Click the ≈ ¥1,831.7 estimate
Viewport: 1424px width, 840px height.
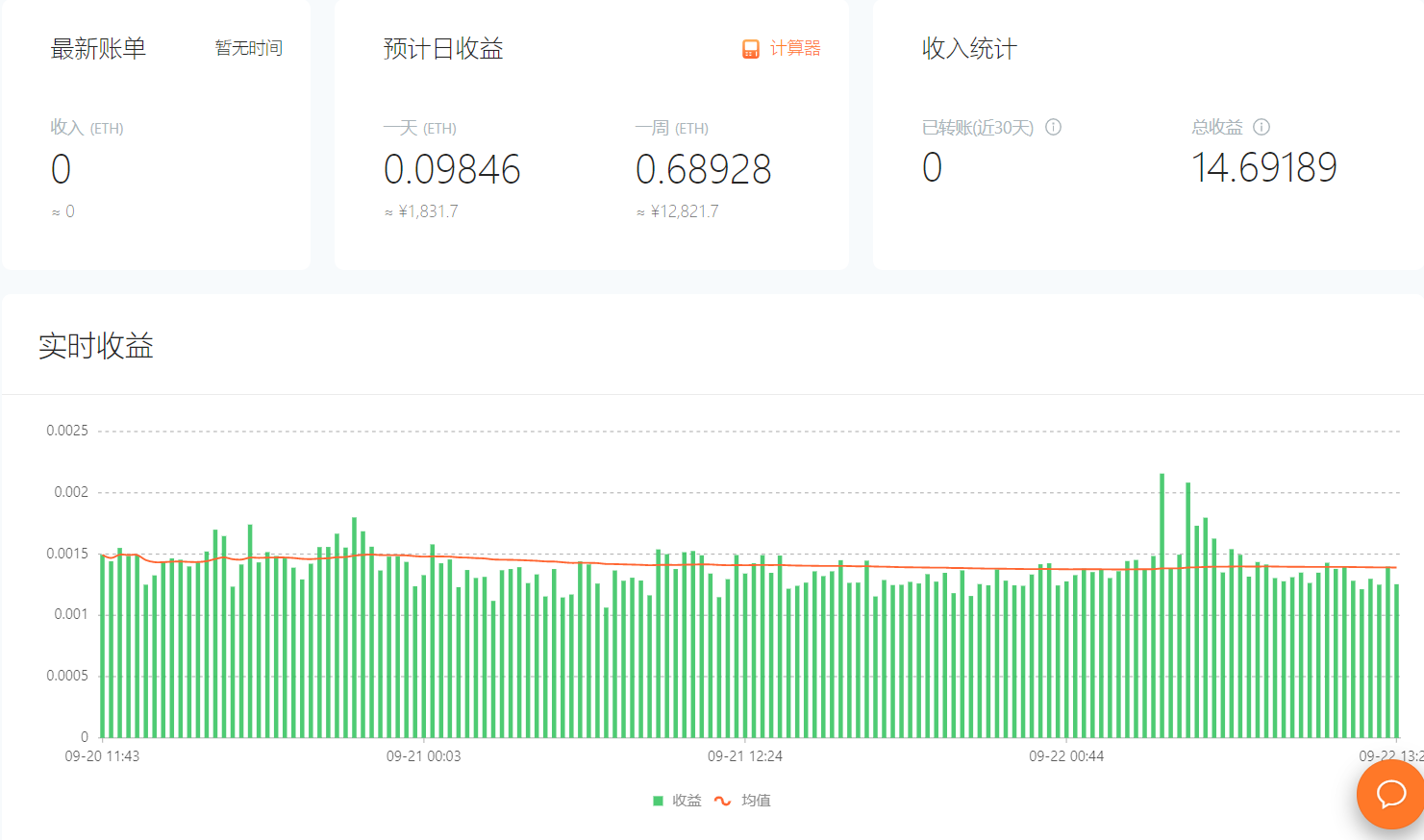(421, 211)
